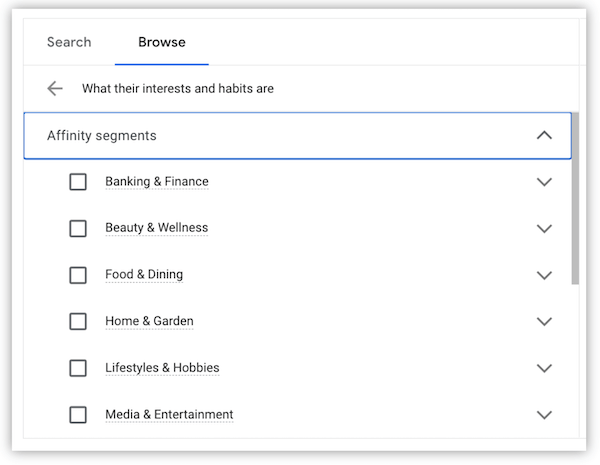600x465 pixels.
Task: Select the Browse tab
Action: click(161, 42)
